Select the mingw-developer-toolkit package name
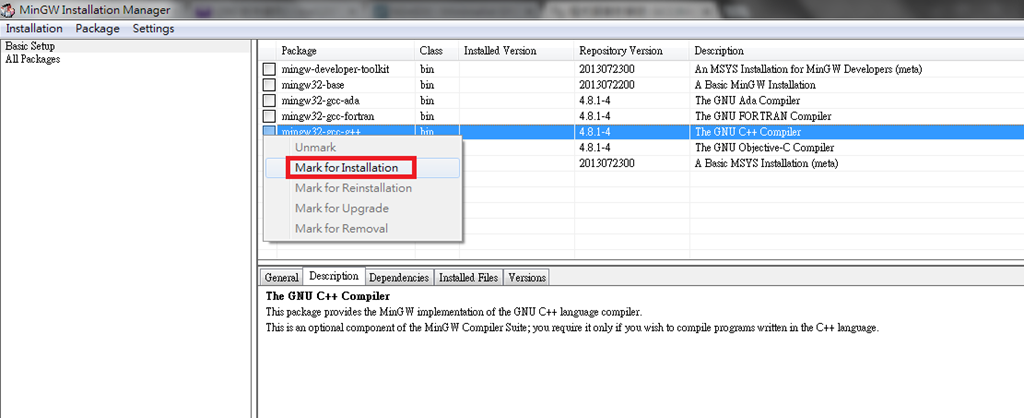The image size is (1024, 418). click(335, 69)
